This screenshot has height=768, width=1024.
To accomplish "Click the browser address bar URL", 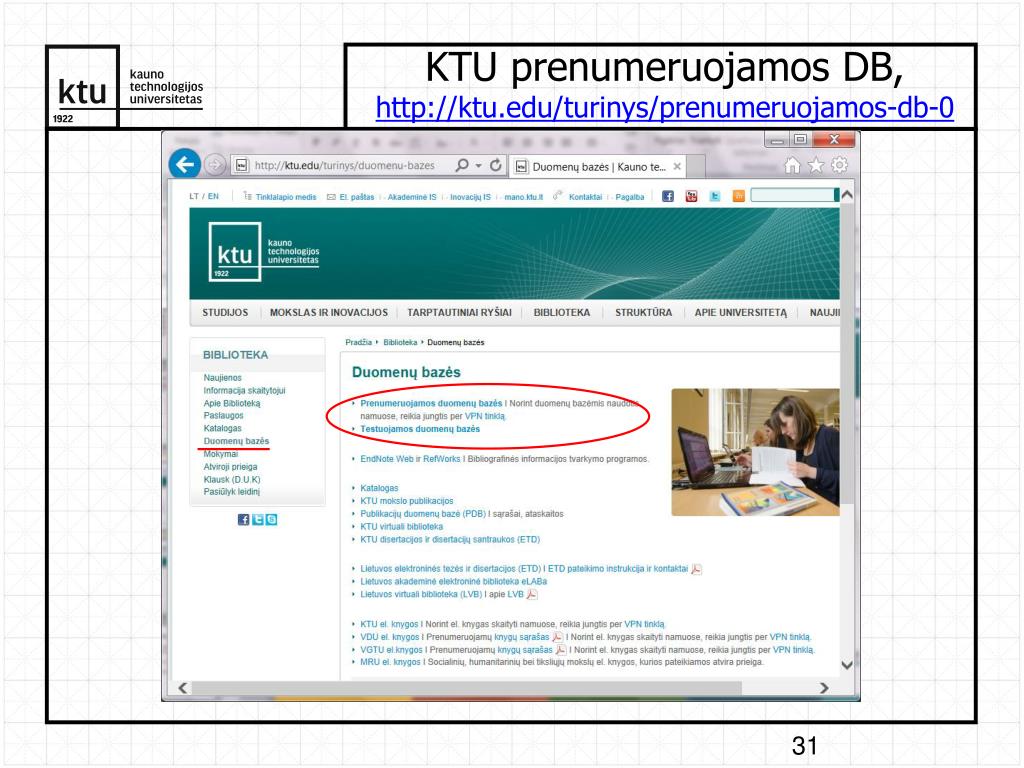I will coord(344,165).
